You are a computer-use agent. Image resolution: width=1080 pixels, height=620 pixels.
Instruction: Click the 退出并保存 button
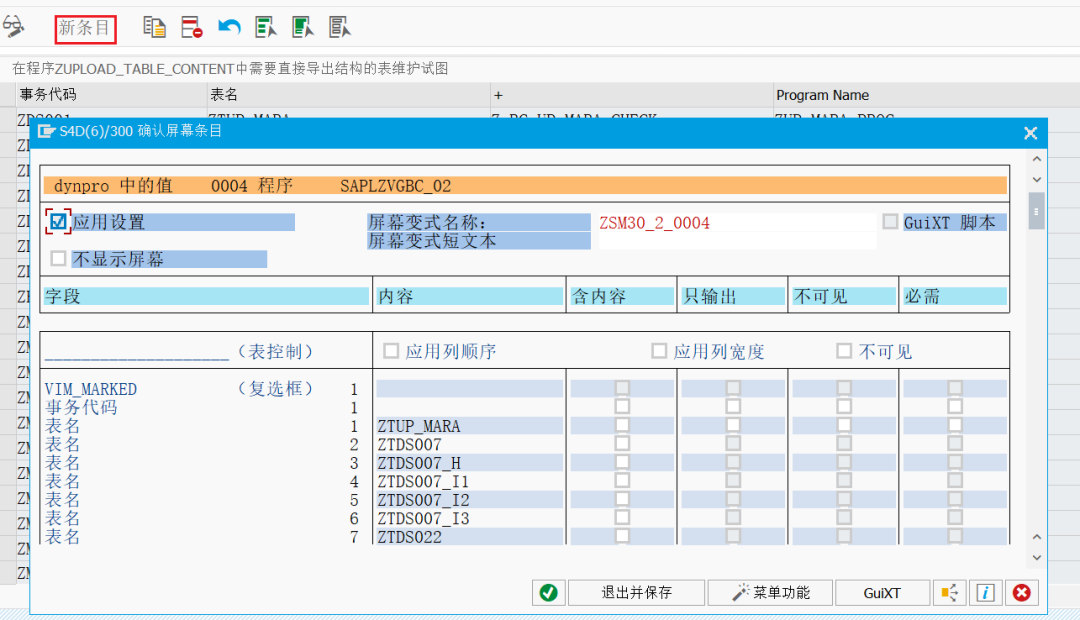(636, 592)
